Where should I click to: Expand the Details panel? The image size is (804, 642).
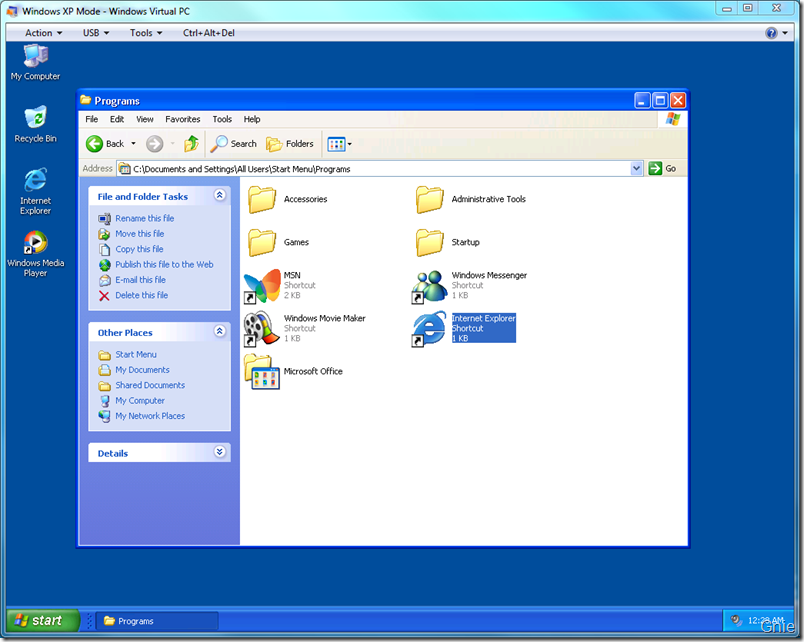[220, 453]
